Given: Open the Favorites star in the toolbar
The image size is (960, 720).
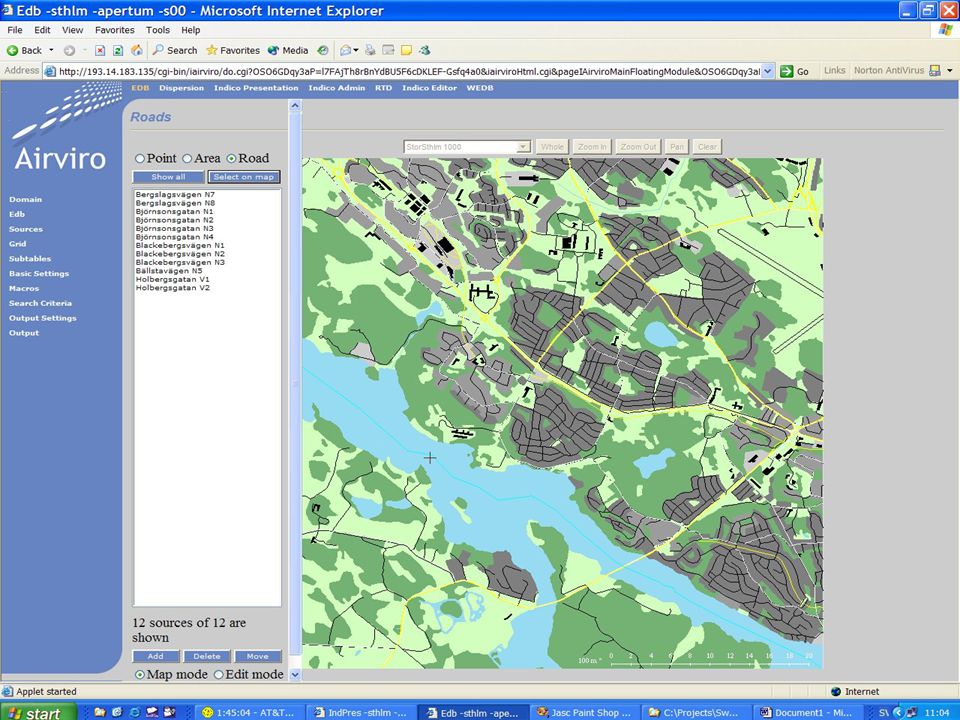Looking at the screenshot, I should pyautogui.click(x=212, y=50).
